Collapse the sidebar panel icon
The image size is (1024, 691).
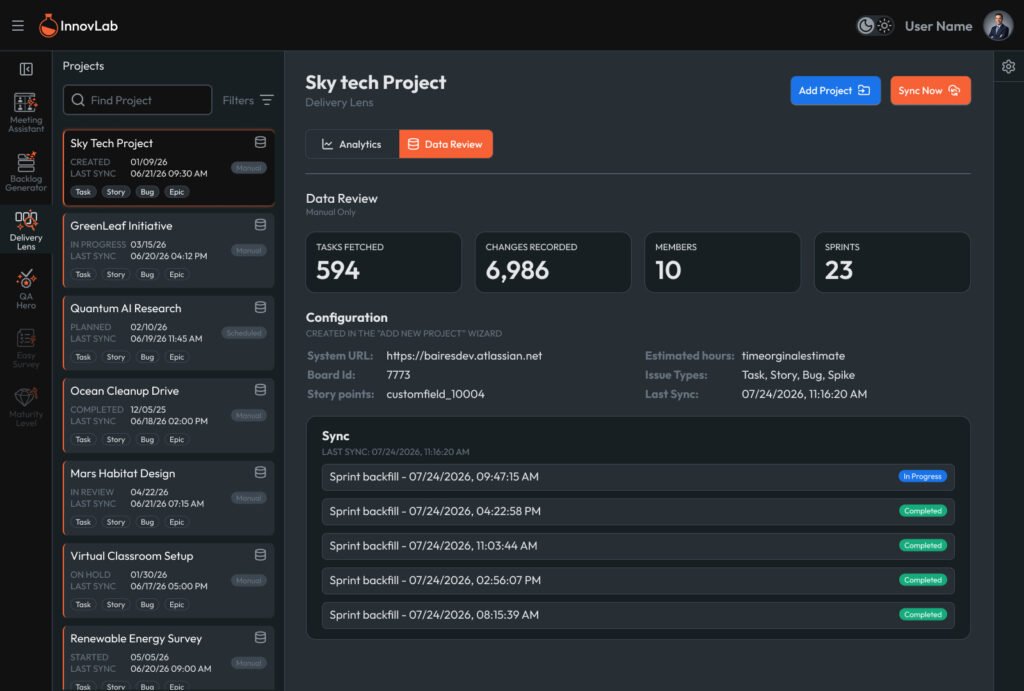(x=26, y=69)
